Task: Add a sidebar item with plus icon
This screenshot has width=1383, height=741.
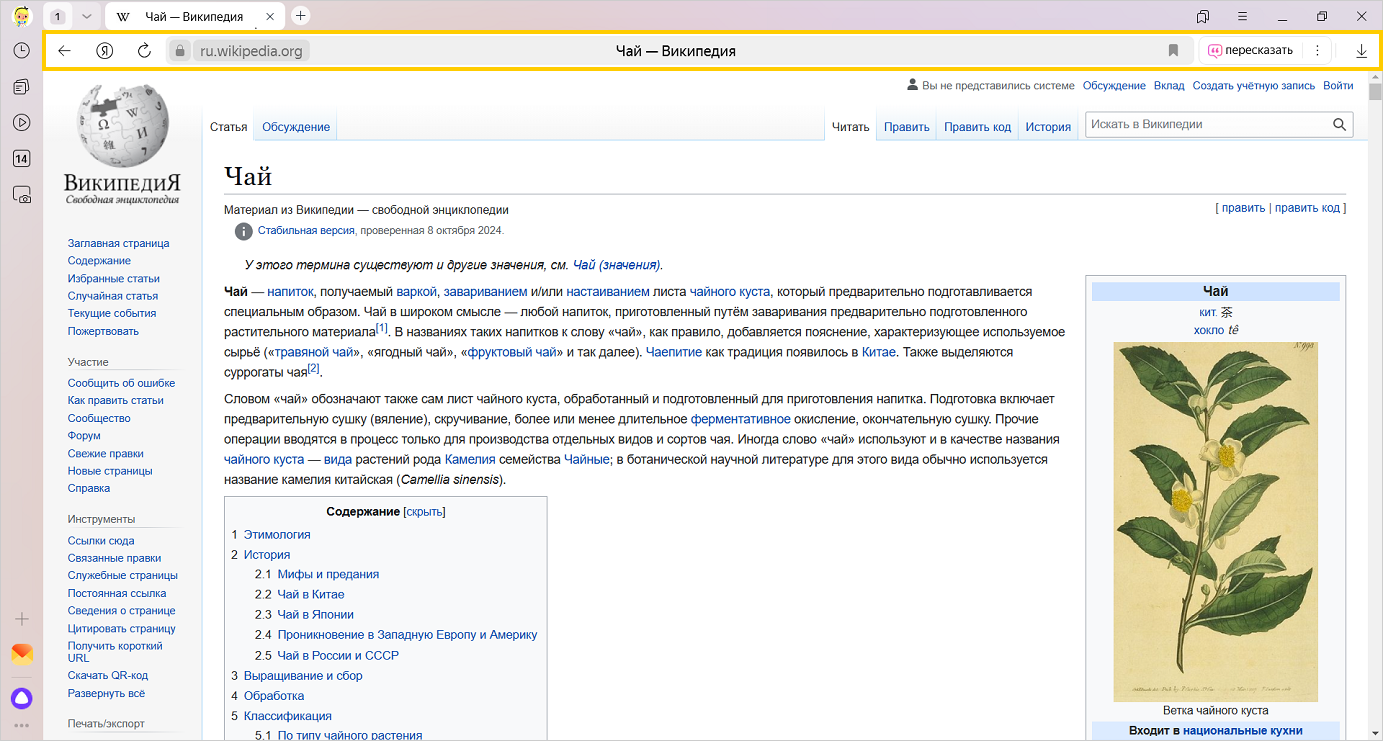Action: coord(21,619)
